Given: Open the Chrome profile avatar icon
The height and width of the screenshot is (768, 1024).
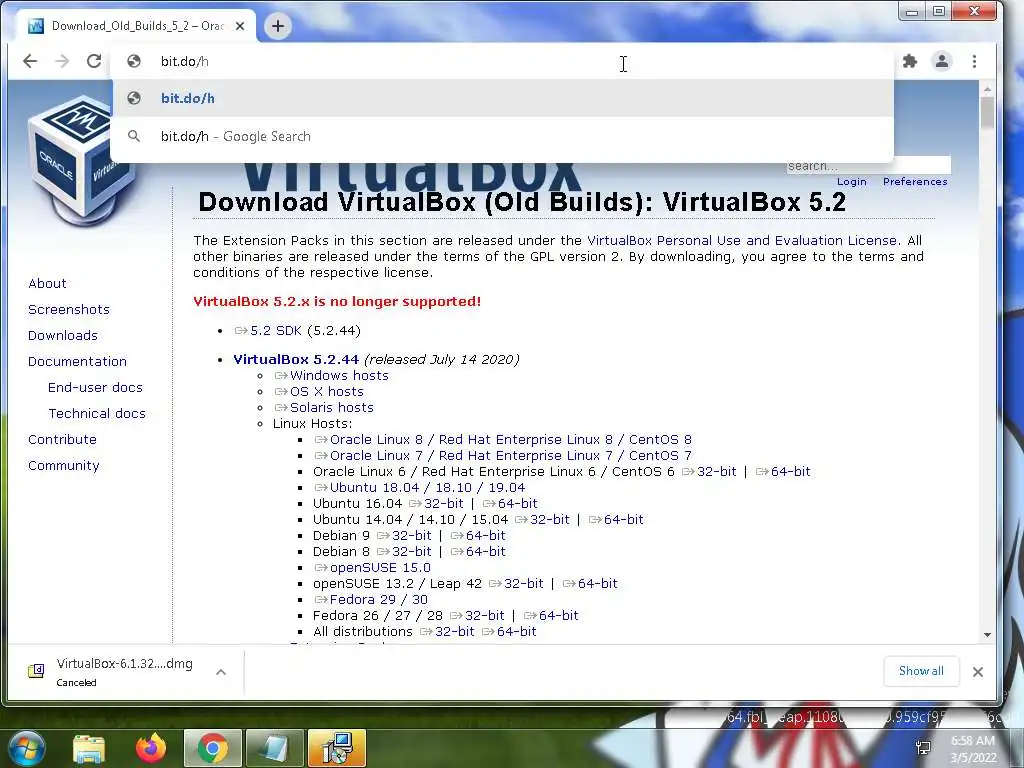Looking at the screenshot, I should click(942, 61).
